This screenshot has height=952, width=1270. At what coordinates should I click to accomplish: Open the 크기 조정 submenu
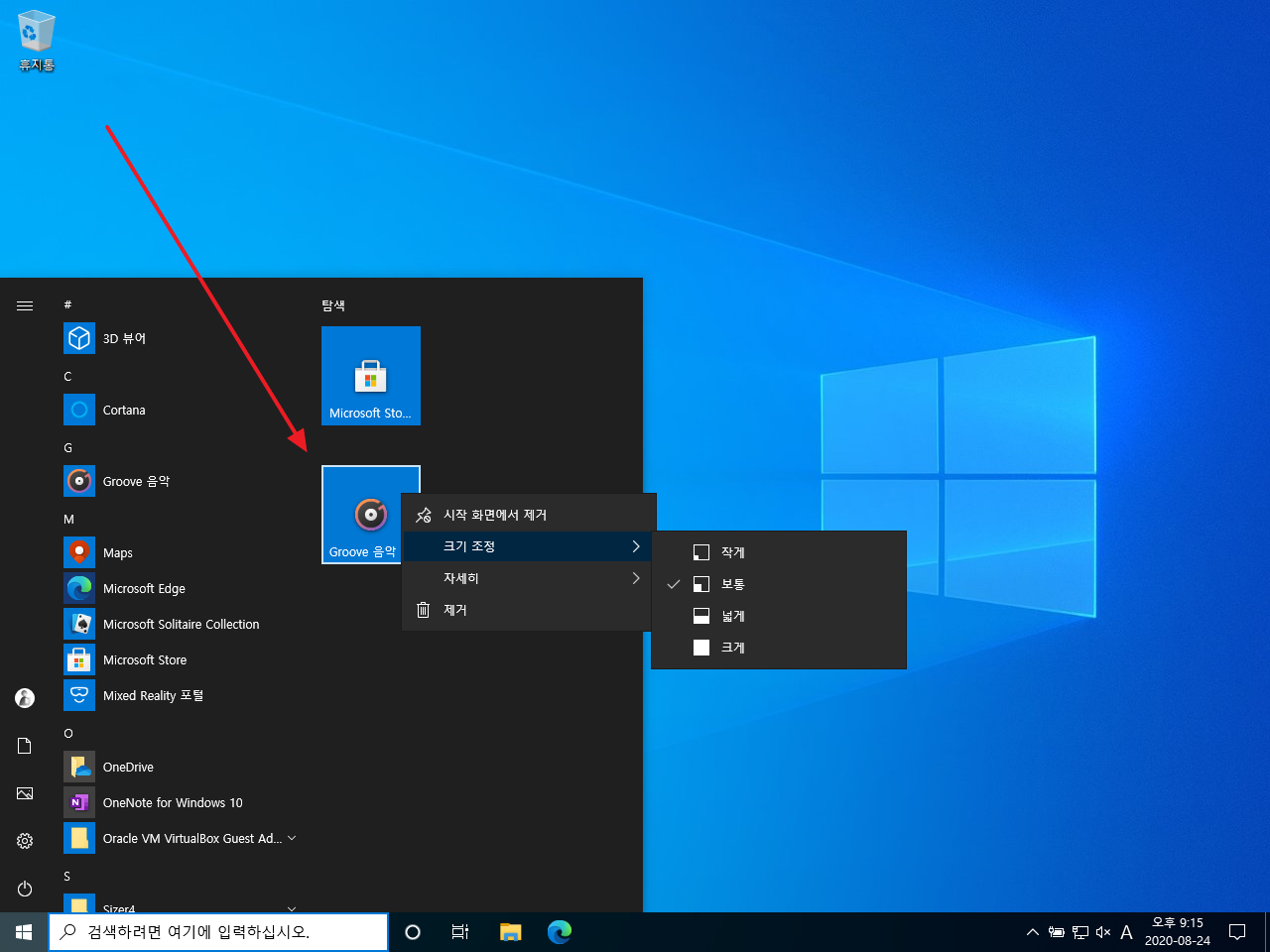(x=528, y=546)
